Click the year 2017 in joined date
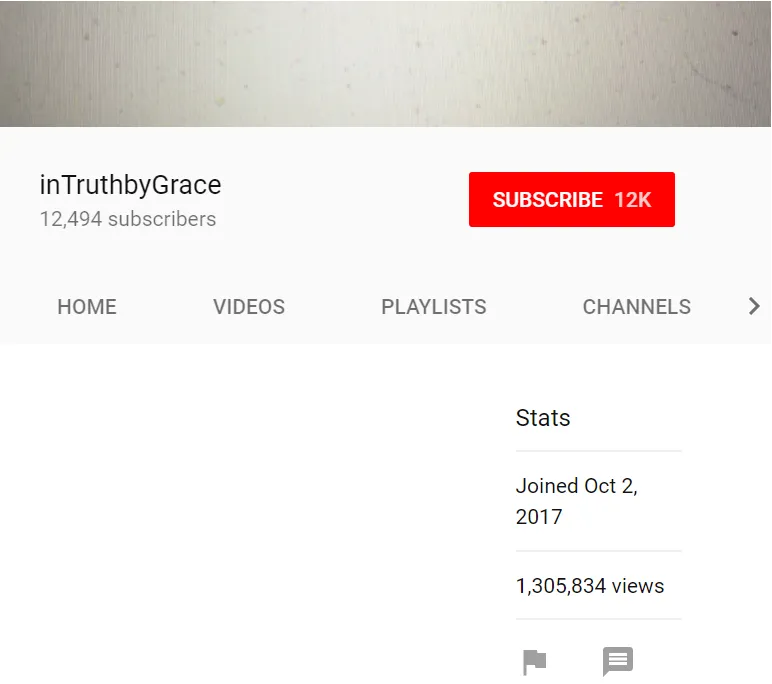Viewport: 772px width, 684px height. point(539,517)
